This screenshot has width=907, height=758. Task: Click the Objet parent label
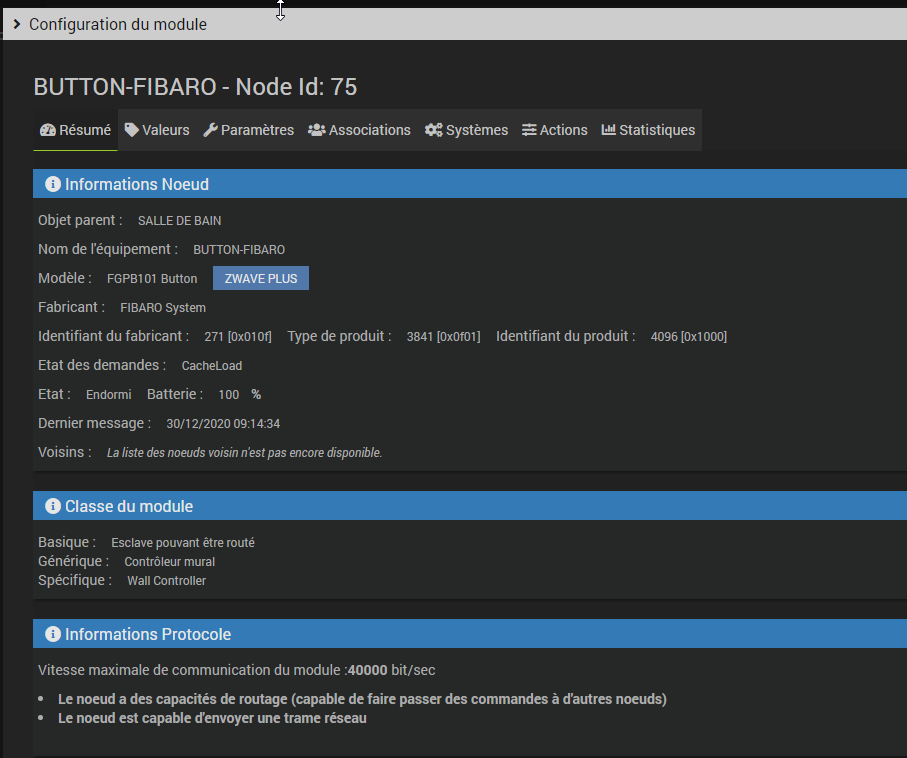point(80,220)
